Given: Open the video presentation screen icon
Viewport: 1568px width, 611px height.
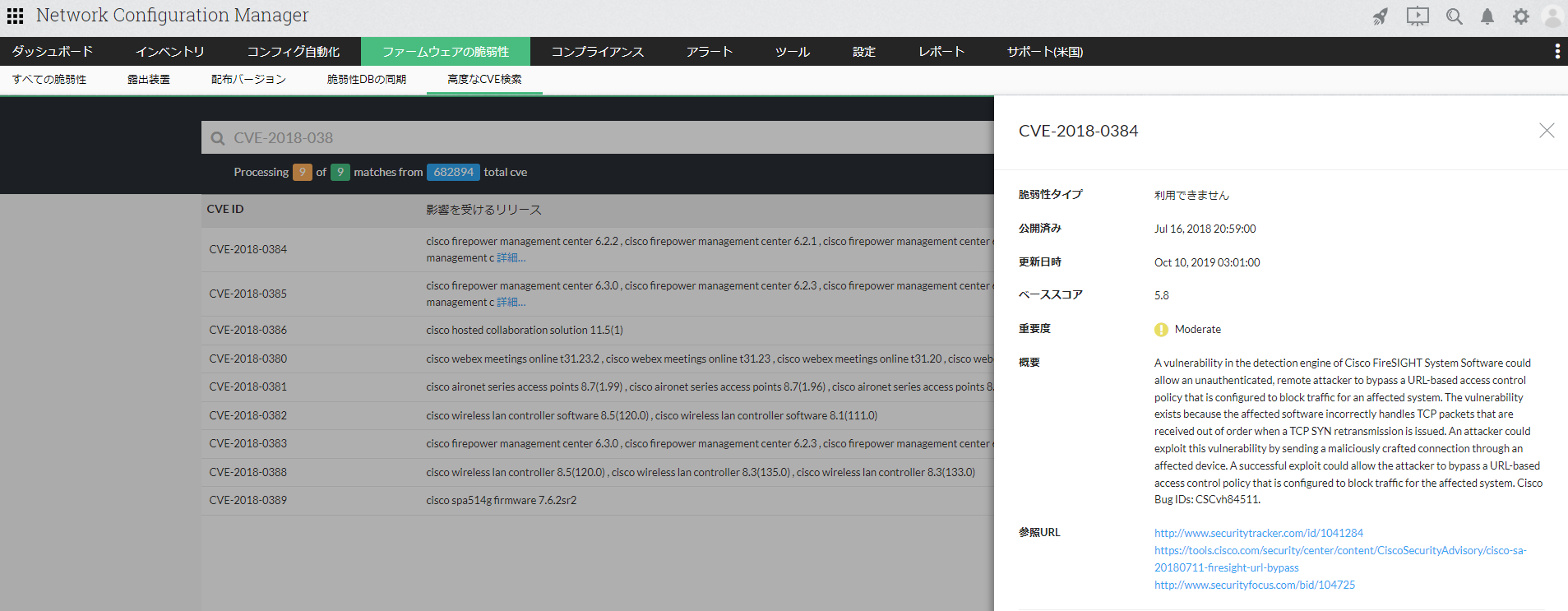Looking at the screenshot, I should (1418, 16).
